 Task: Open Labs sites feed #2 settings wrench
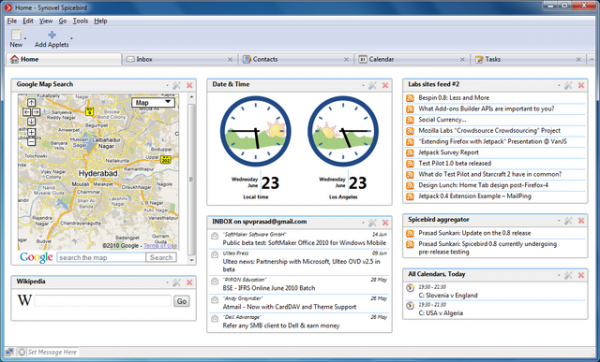pyautogui.click(x=568, y=85)
